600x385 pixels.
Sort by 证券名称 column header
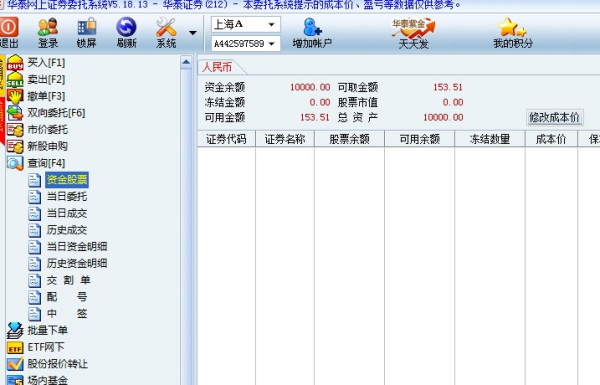pos(285,139)
